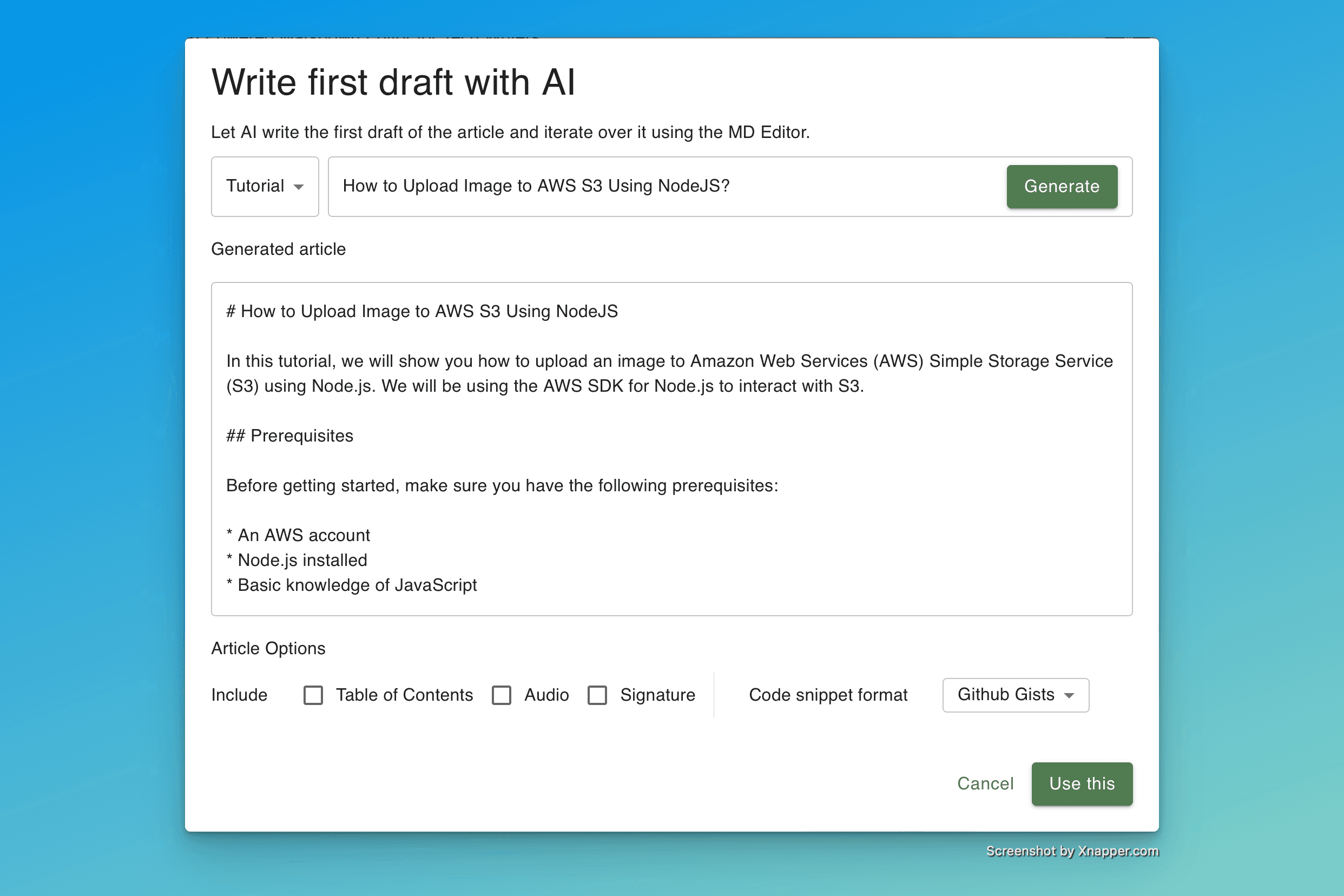Click the '* Basic knowledge of JavaScript' line

pyautogui.click(x=352, y=585)
